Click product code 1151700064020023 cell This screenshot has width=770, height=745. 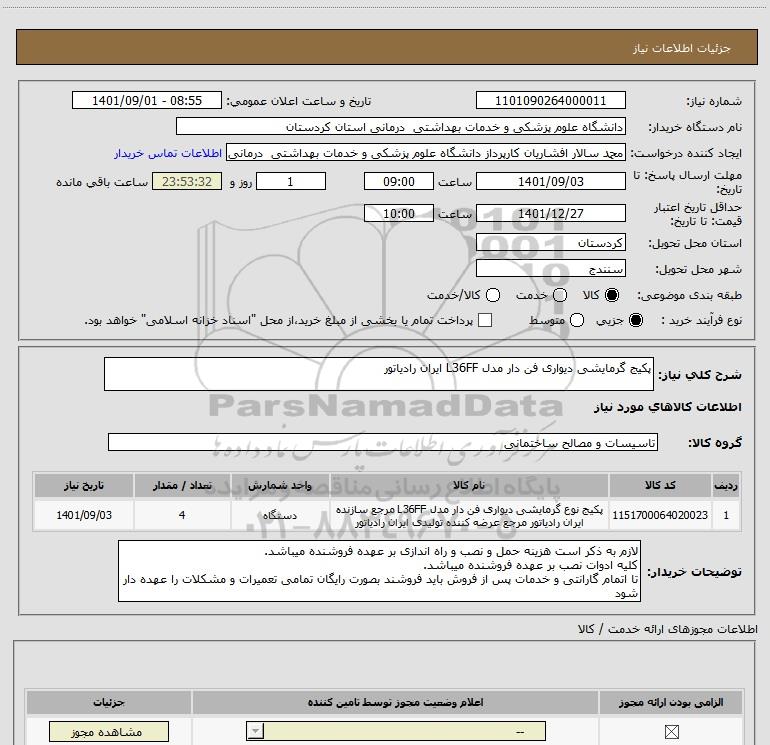click(x=660, y=515)
